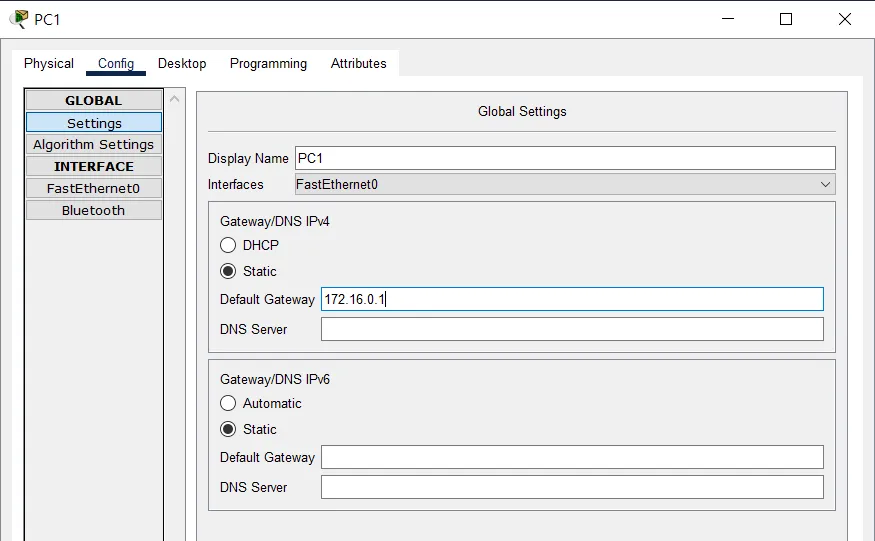Click the sidebar scroll up arrow
875x541 pixels.
175,99
